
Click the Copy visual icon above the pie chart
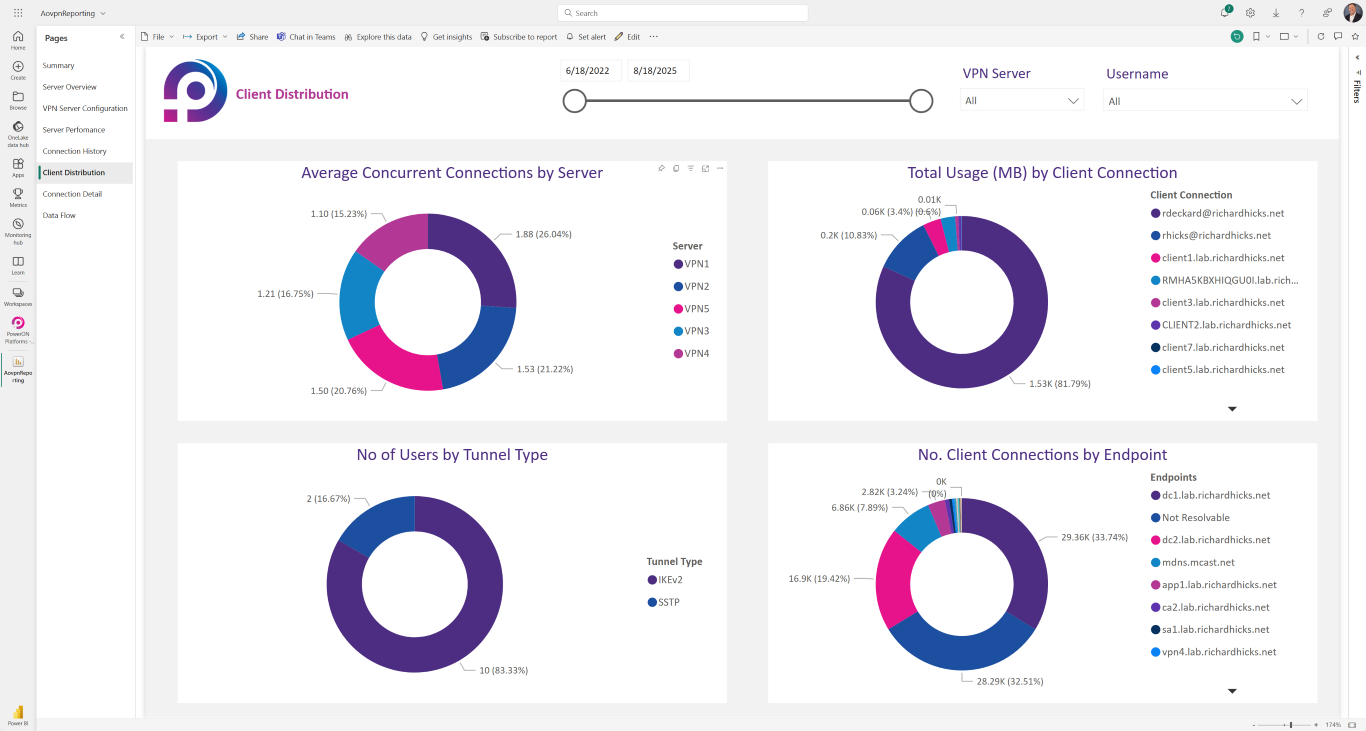coord(676,168)
